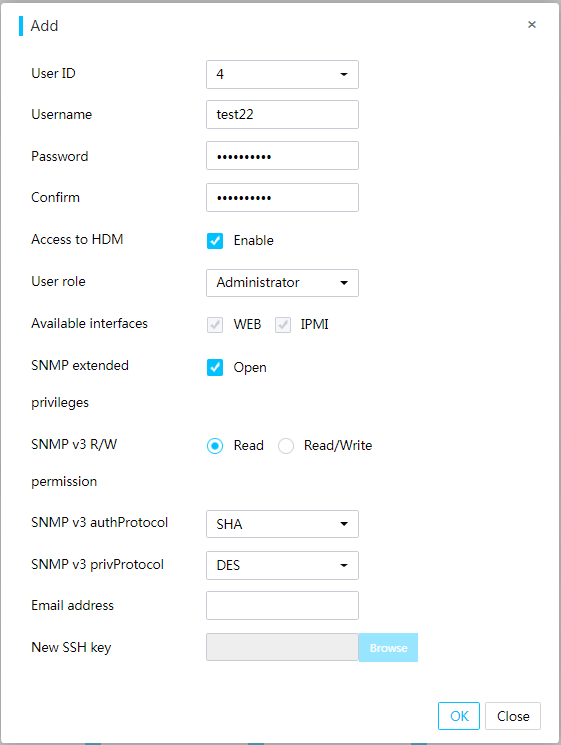Click the WEB interface checkbox

pos(215,325)
